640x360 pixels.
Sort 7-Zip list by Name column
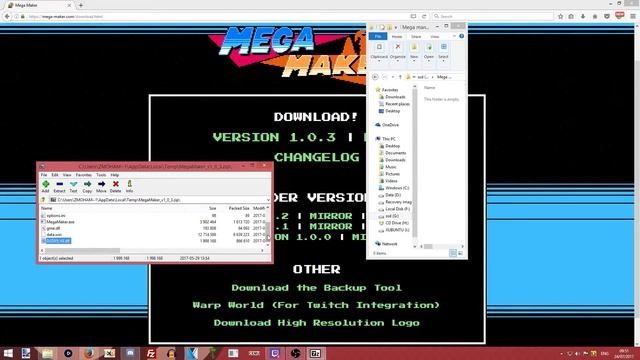click(x=47, y=208)
